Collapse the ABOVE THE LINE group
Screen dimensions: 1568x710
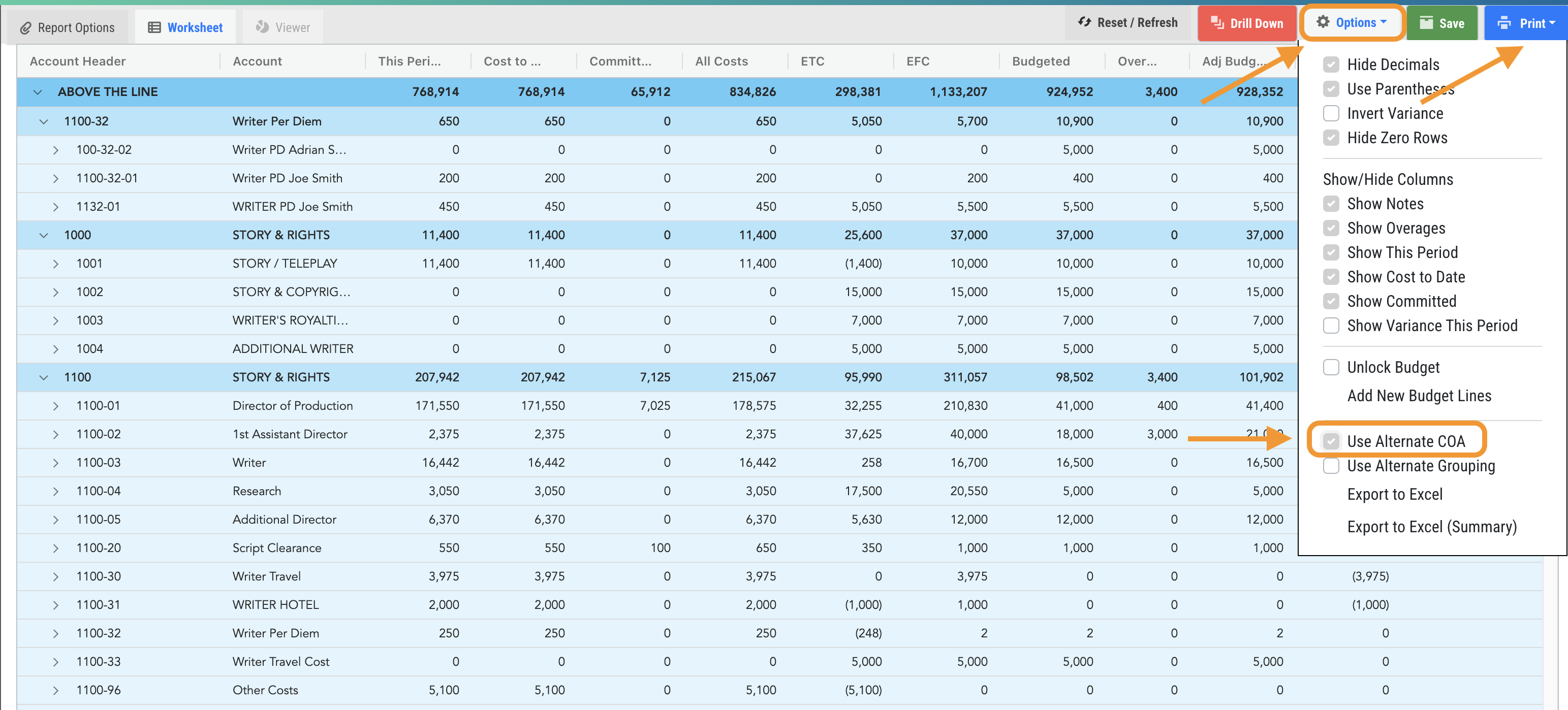click(x=38, y=92)
